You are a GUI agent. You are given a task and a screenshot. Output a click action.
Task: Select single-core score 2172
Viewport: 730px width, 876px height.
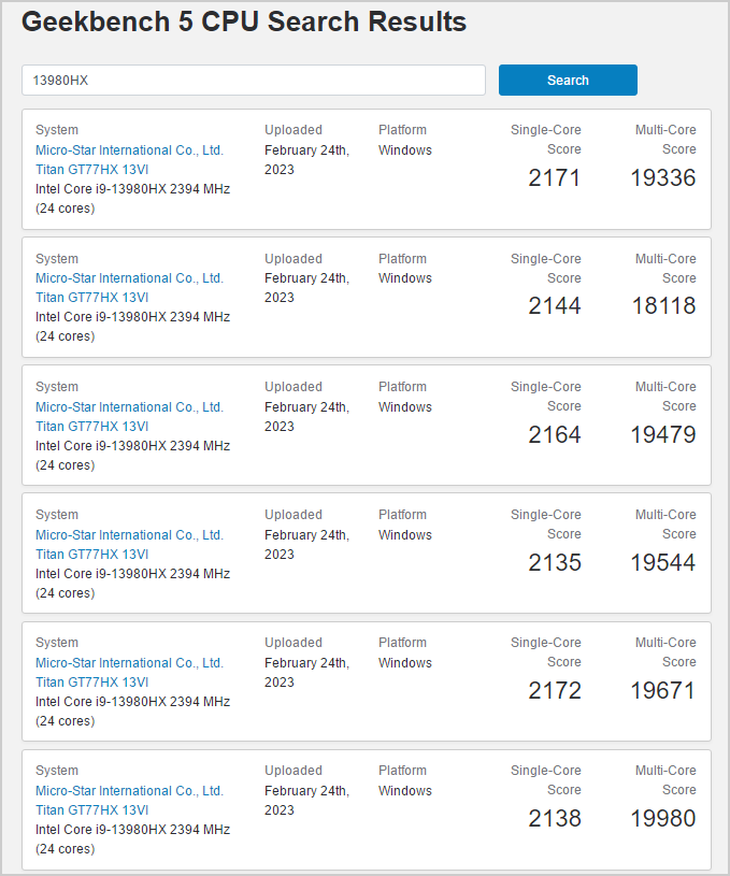pos(555,691)
